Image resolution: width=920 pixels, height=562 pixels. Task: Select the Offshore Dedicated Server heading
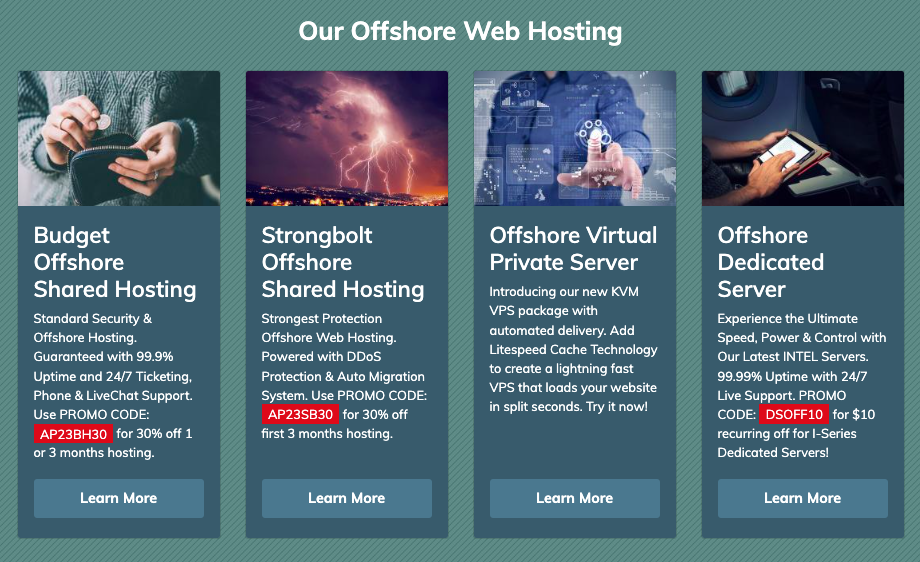[x=770, y=262]
